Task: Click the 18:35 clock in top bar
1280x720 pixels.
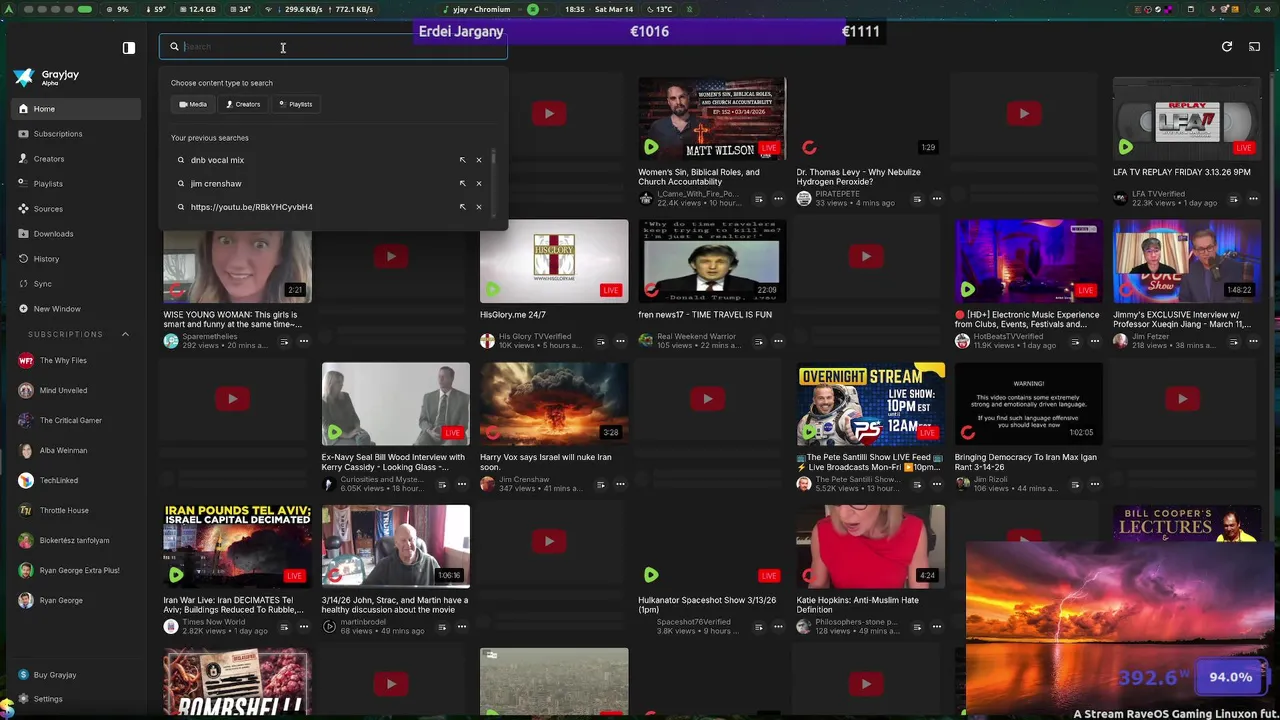Action: (x=574, y=9)
